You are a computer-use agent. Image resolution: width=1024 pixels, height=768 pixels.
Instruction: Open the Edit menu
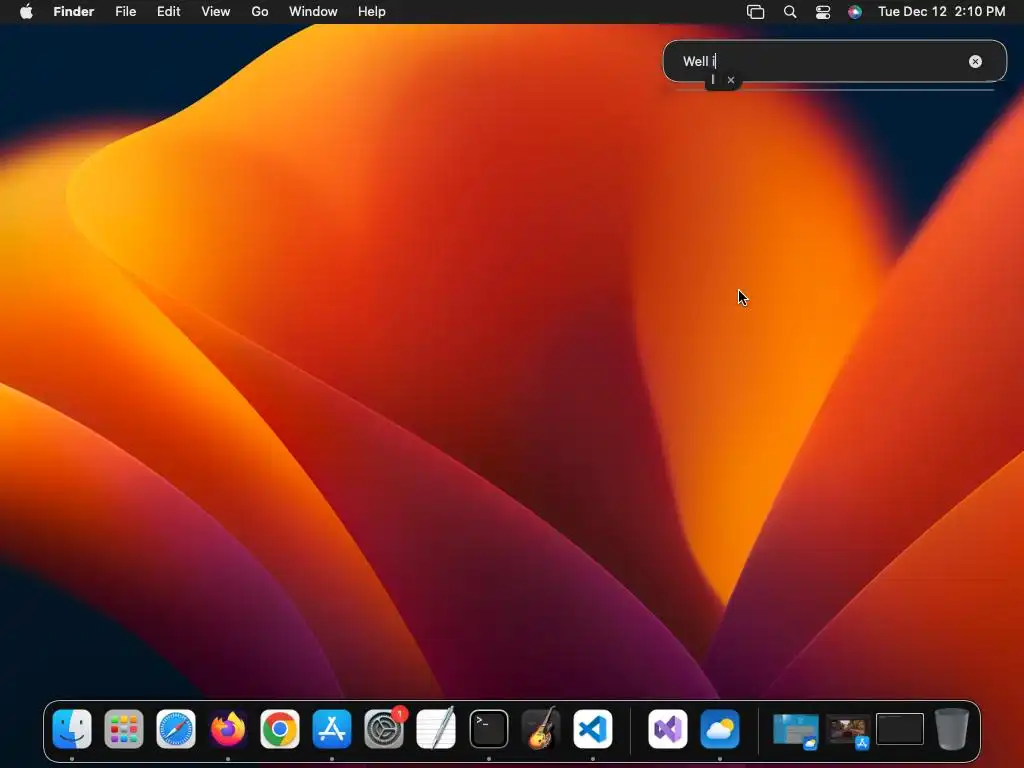(x=168, y=12)
